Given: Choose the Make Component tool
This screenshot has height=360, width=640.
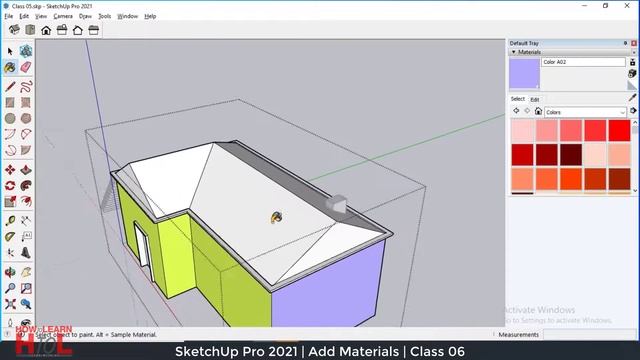Looking at the screenshot, I should 26,51.
